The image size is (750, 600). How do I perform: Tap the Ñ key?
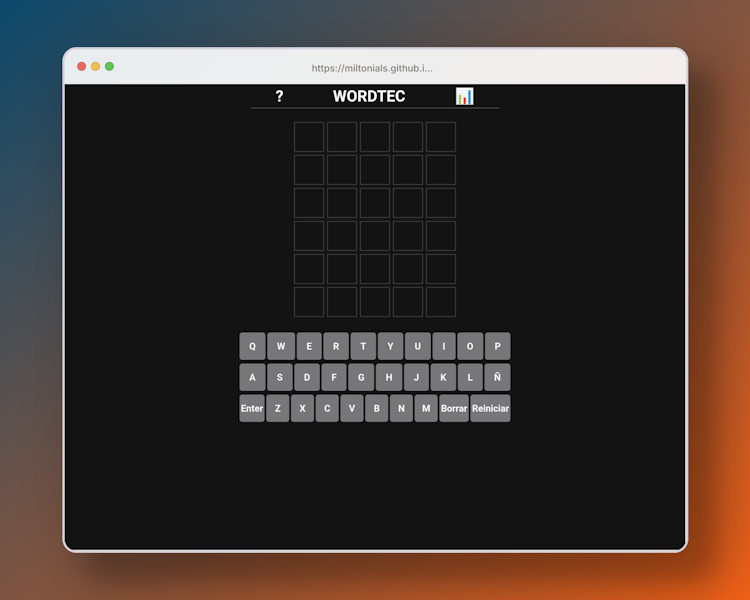(497, 377)
